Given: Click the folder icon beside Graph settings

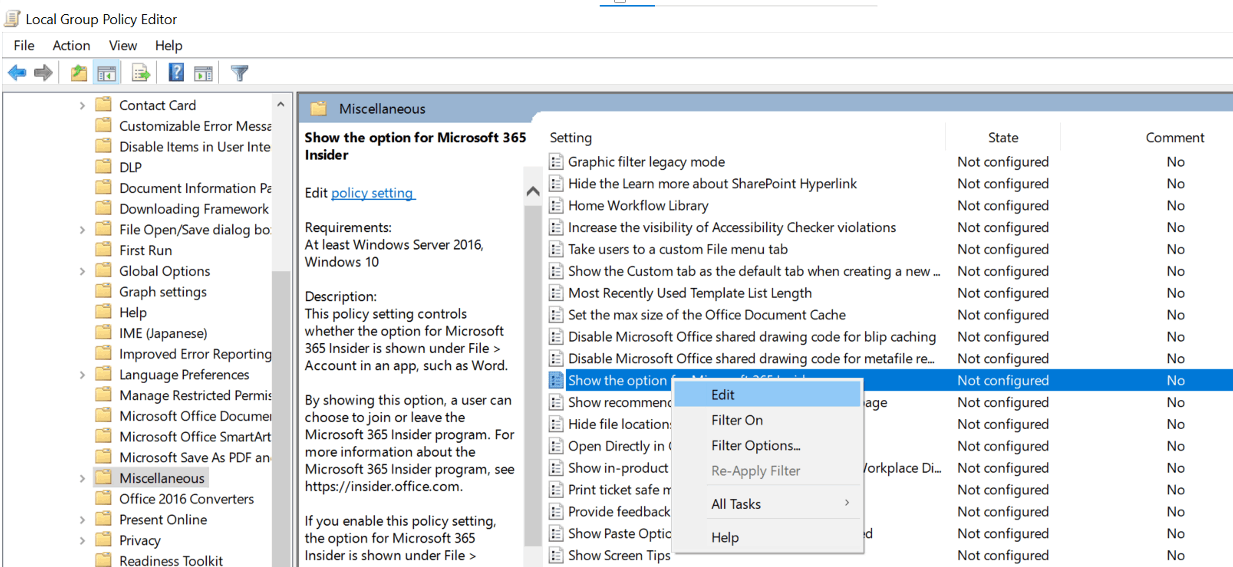Looking at the screenshot, I should click(x=103, y=292).
